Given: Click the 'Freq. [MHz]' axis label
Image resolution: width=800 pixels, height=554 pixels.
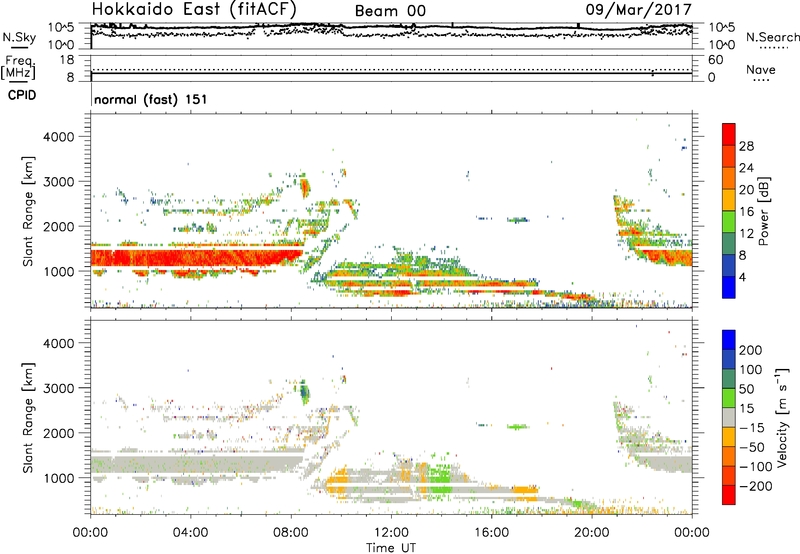Looking at the screenshot, I should tap(18, 67).
